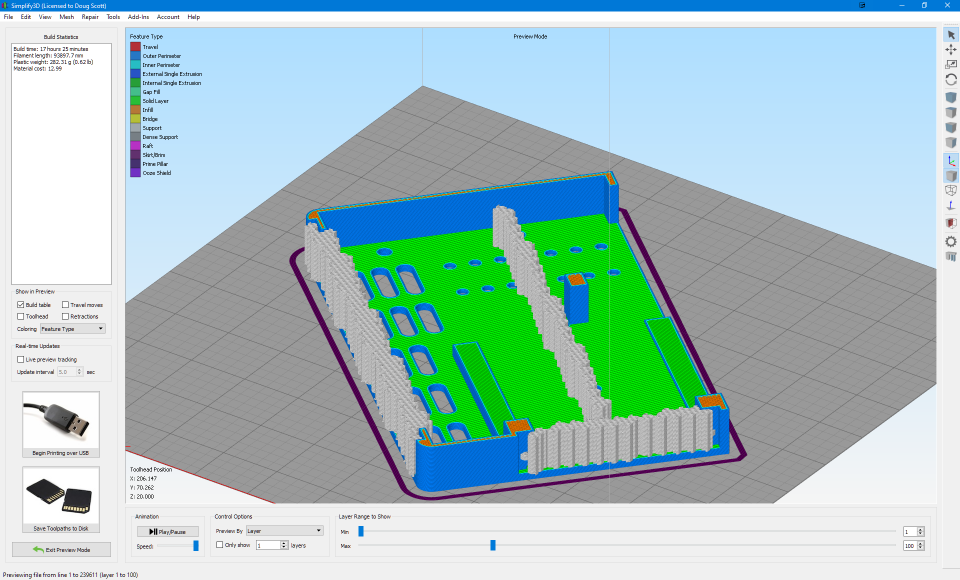Increase the Max layer stepper value
This screenshot has width=960, height=580.
point(920,543)
